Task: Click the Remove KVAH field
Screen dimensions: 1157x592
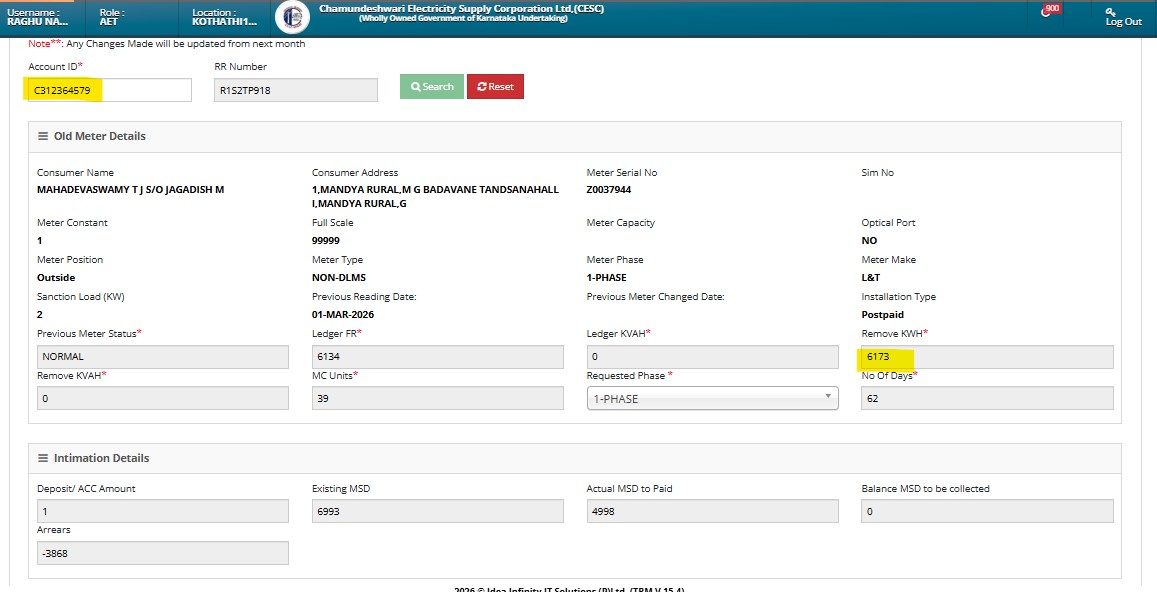Action: [162, 398]
